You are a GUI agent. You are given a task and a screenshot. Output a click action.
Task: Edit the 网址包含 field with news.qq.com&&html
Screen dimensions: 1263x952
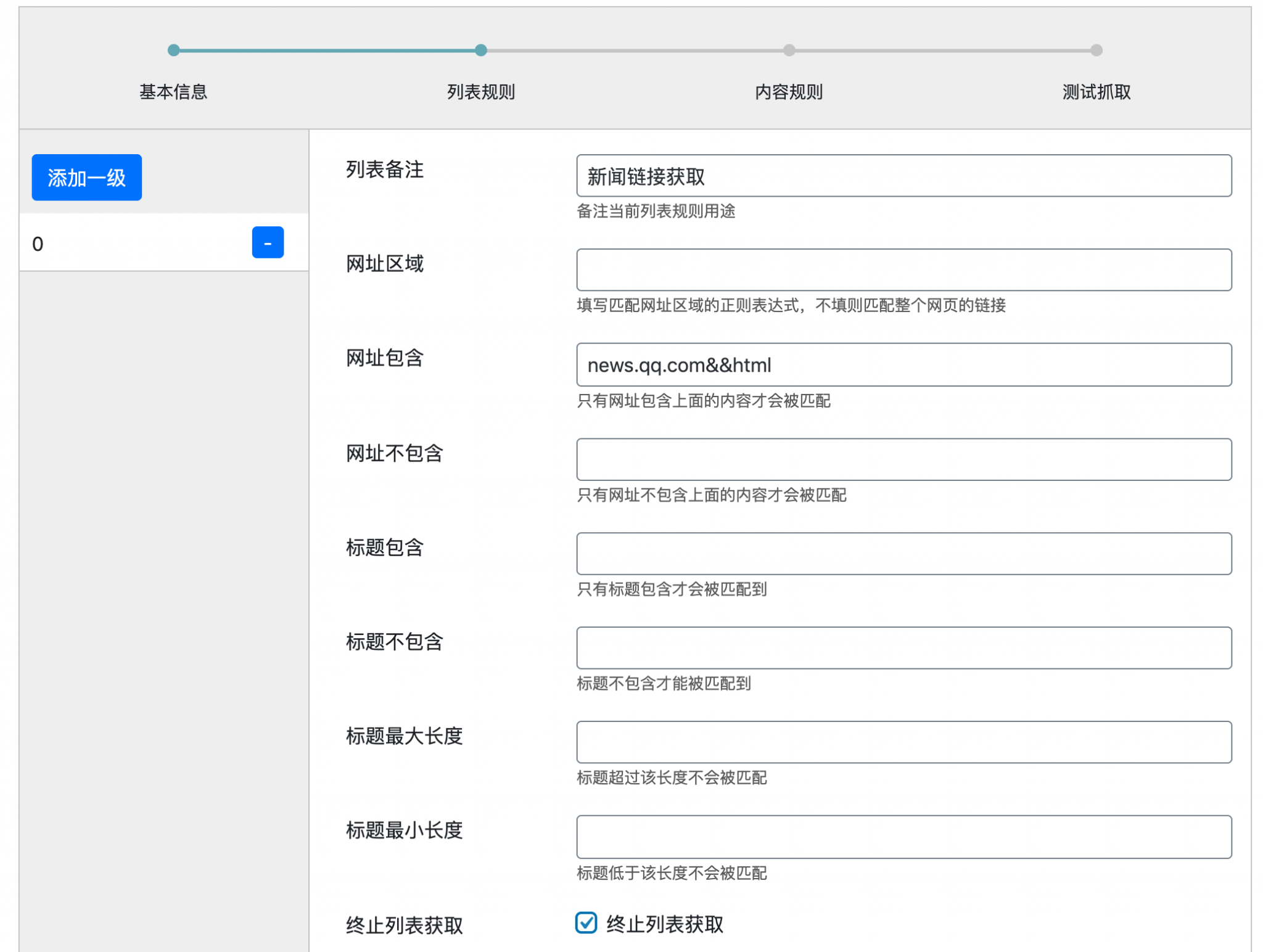coord(904,365)
